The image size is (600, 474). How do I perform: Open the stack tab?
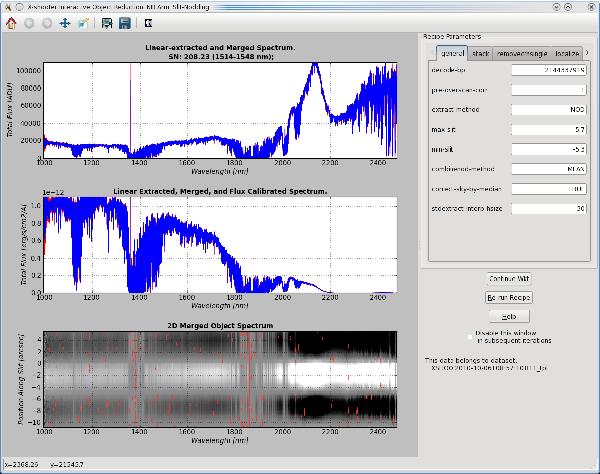click(x=482, y=53)
